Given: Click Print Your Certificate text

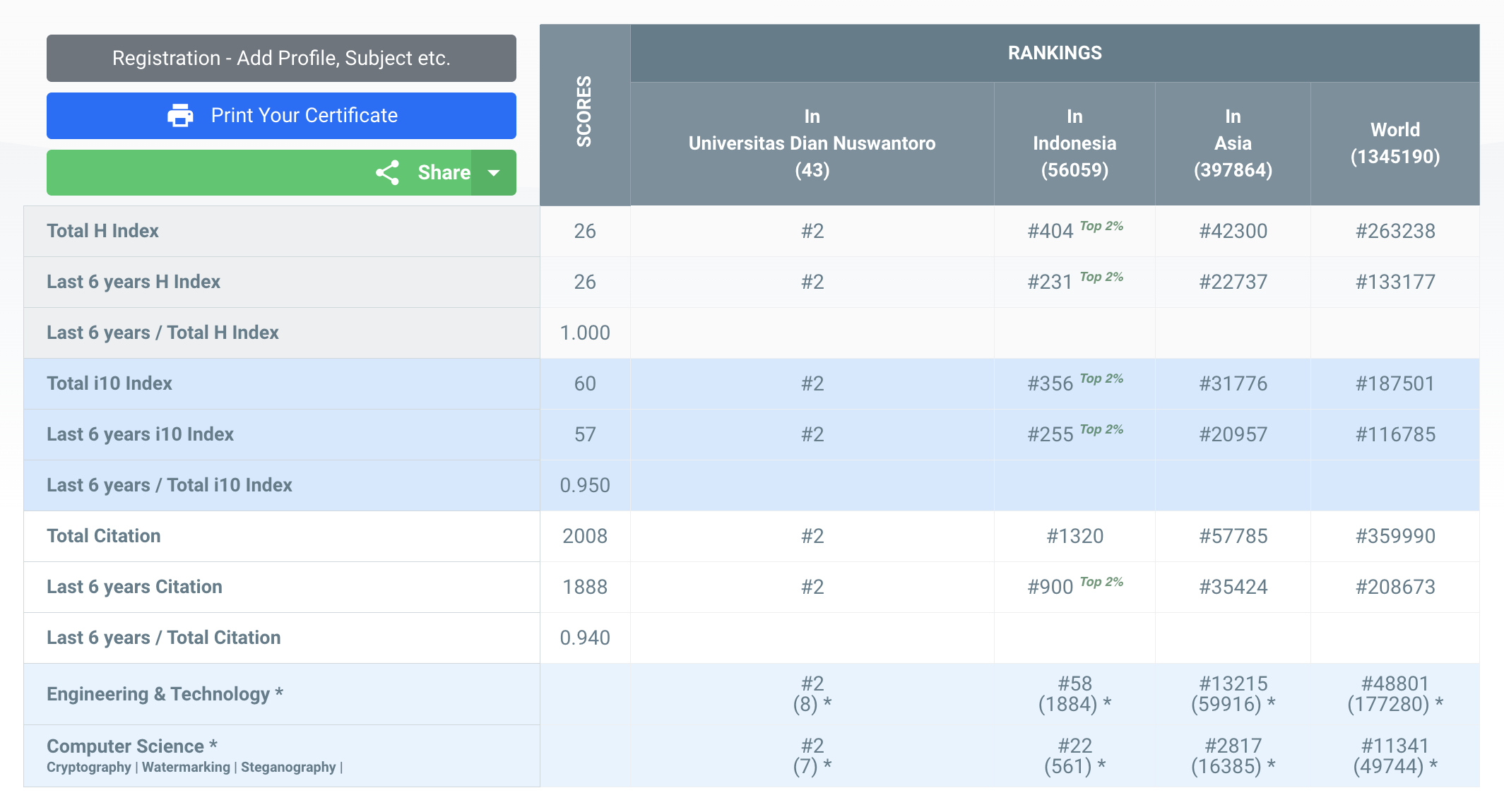Looking at the screenshot, I should coord(304,115).
